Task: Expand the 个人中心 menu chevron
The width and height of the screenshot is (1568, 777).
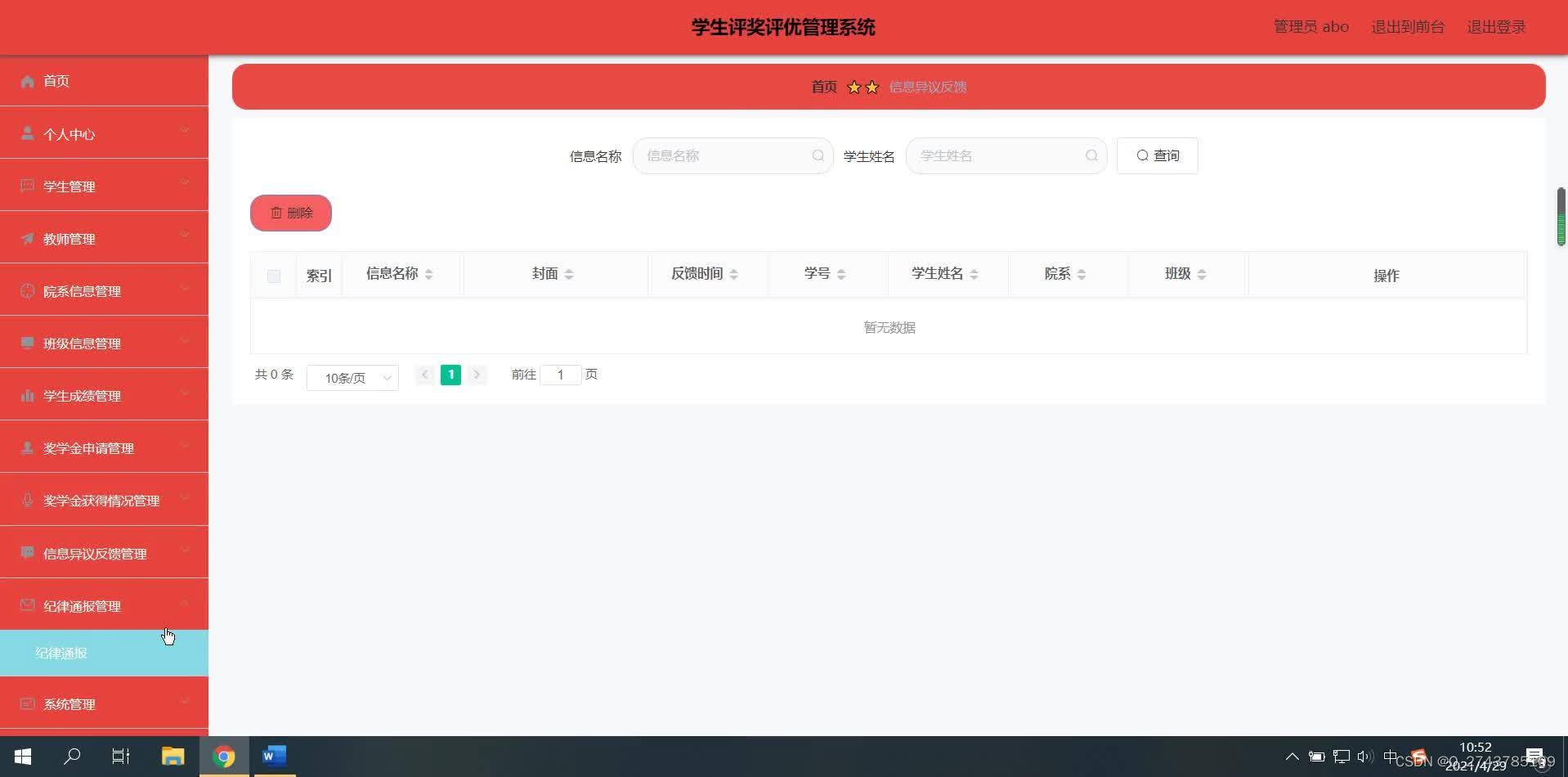Action: pos(185,130)
